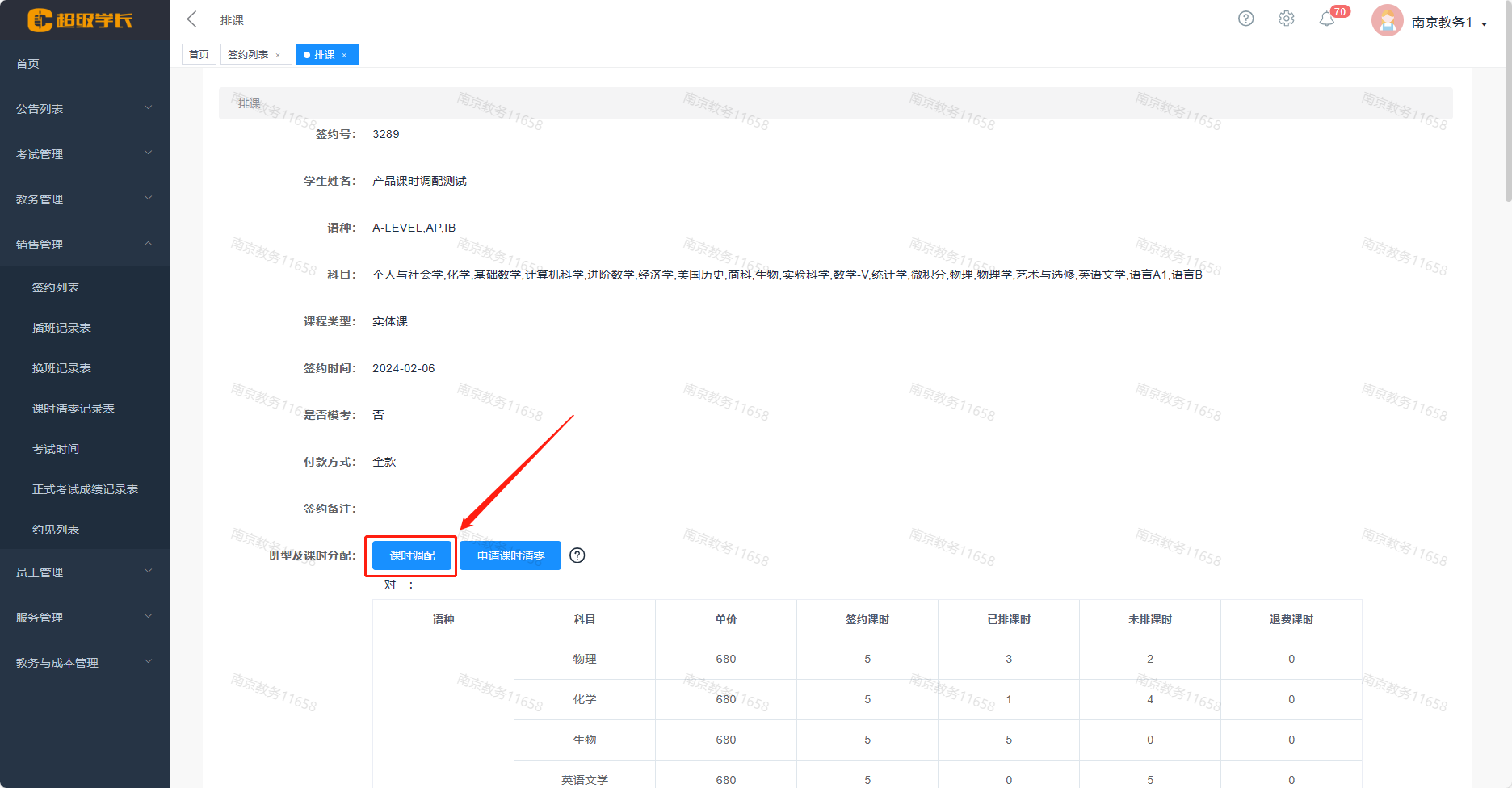Open the 南京教务1 account dropdown
Viewport: 1512px width, 788px height.
pos(1449,23)
